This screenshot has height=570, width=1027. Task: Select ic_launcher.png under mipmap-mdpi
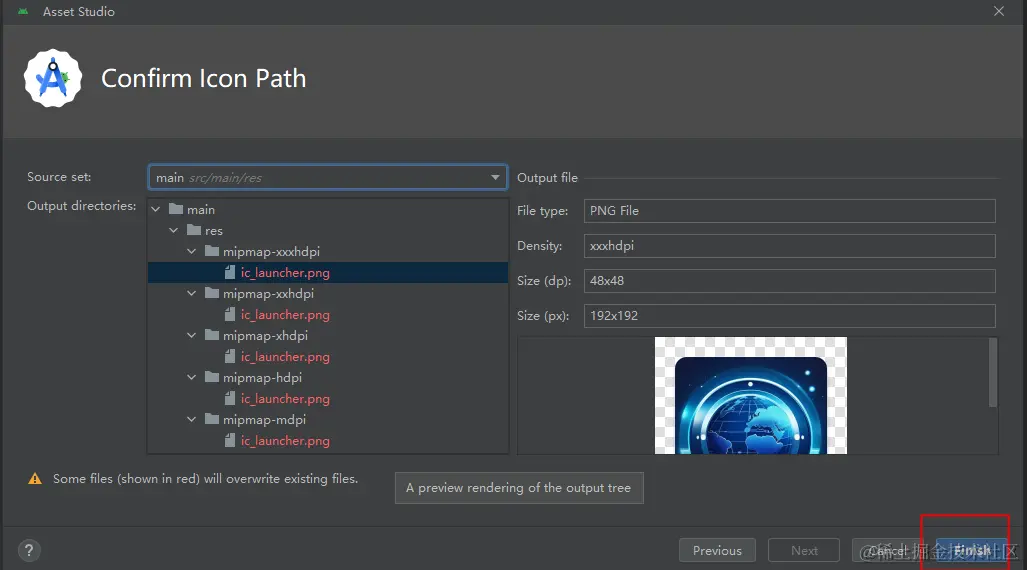point(285,440)
